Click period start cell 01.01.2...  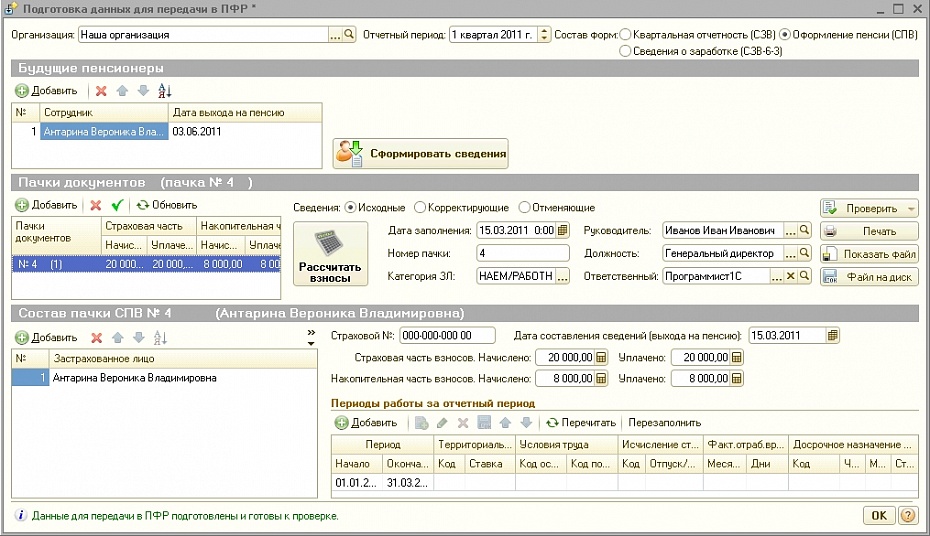pyautogui.click(x=357, y=483)
